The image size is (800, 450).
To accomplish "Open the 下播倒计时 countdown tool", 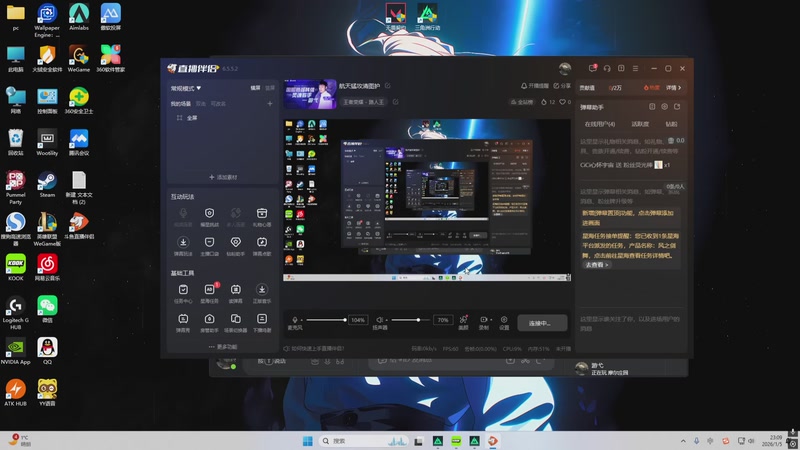I will pos(262,322).
